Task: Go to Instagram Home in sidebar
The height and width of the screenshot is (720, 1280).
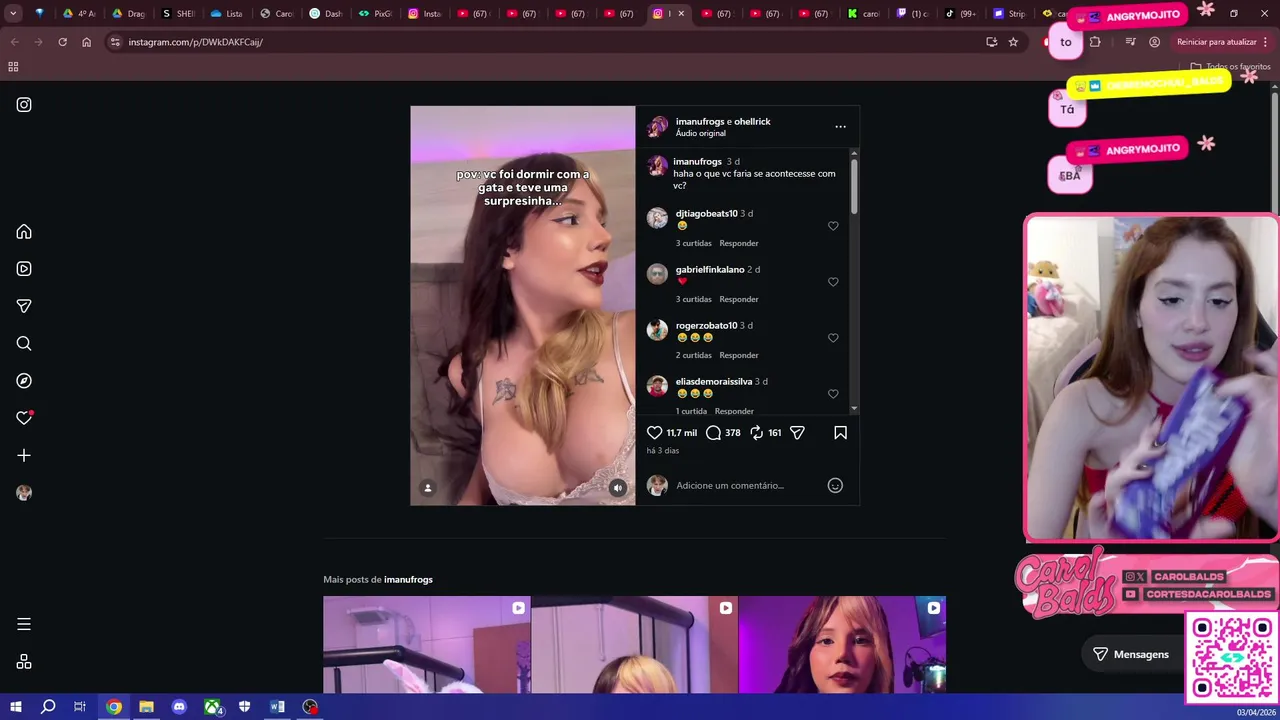Action: click(x=24, y=232)
